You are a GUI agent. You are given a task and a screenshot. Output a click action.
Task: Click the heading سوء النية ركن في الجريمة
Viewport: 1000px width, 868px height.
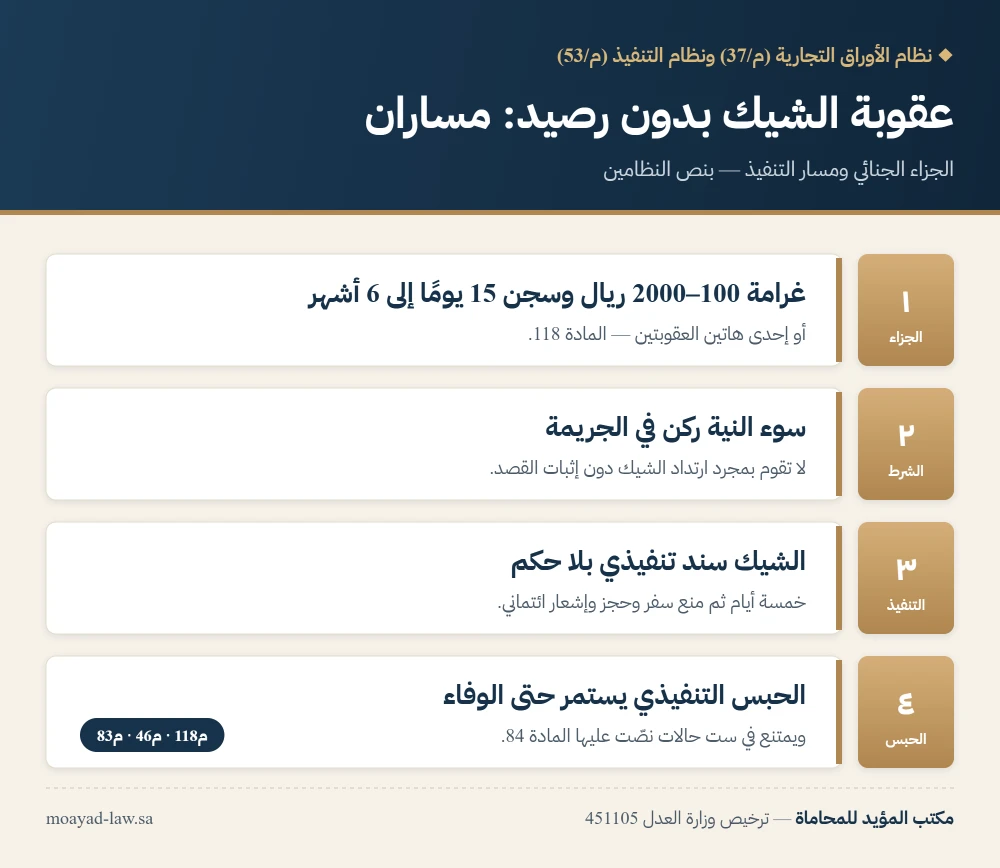675,428
